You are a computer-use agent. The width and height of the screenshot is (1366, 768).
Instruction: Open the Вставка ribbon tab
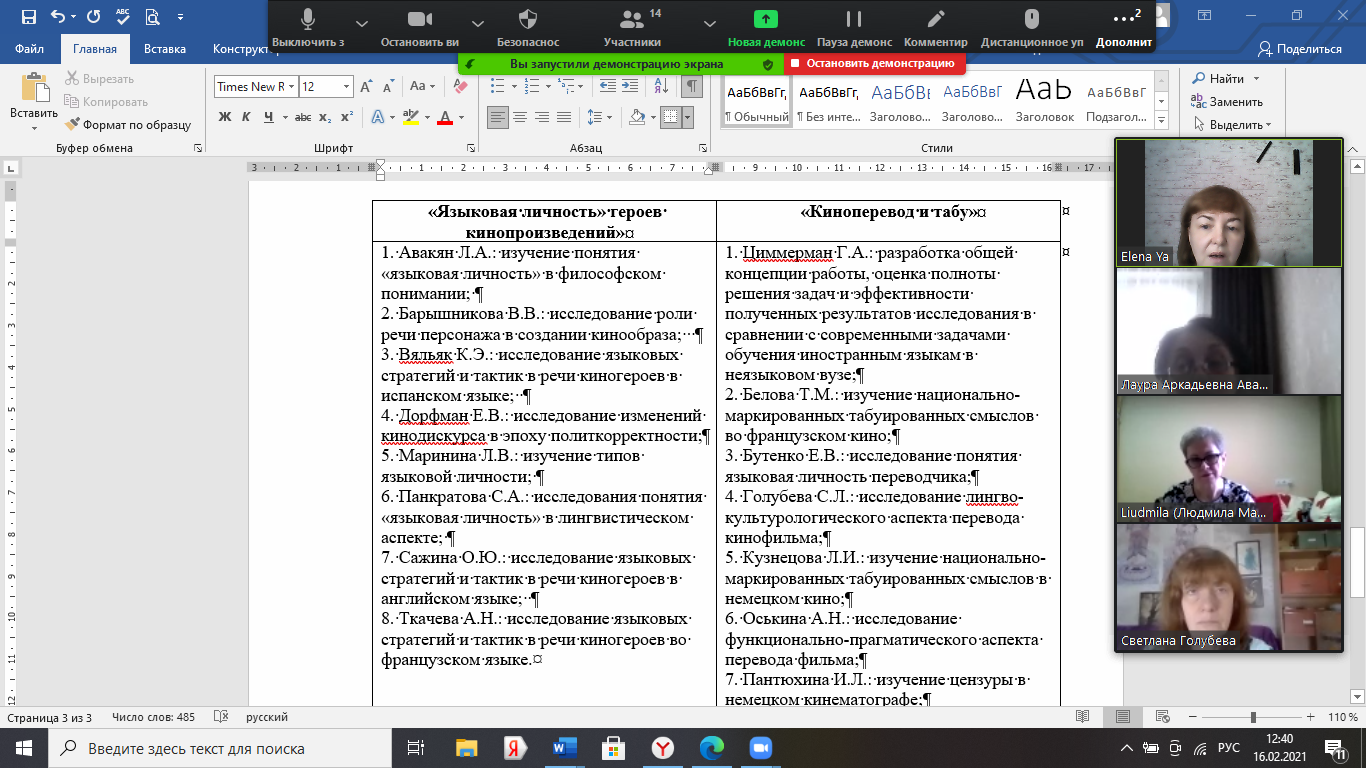click(x=164, y=49)
